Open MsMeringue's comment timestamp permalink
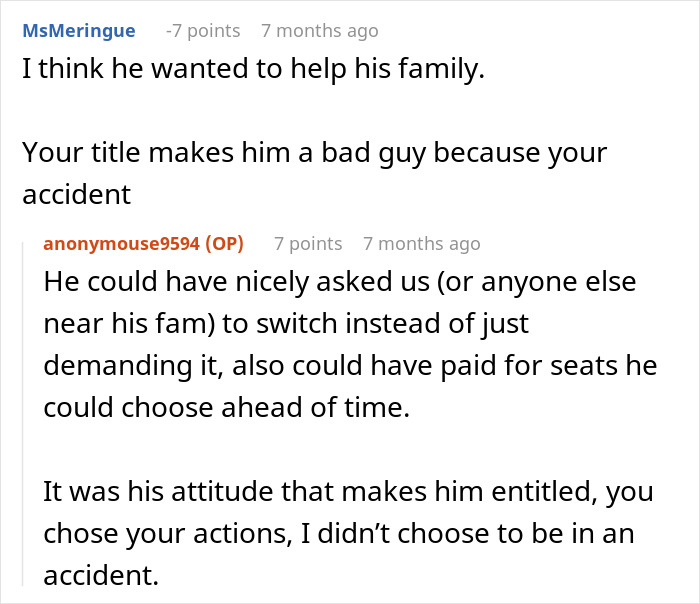 (319, 31)
